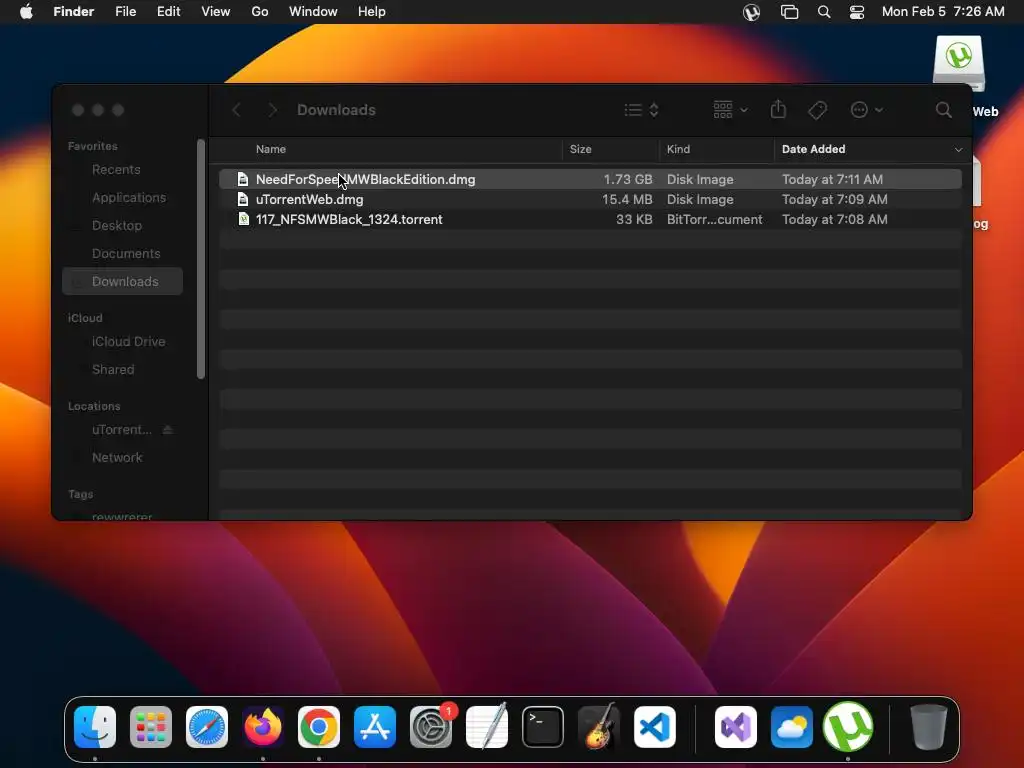Select NeedForSpeedMWBlackEdition.dmg file
The image size is (1024, 768).
(590, 179)
